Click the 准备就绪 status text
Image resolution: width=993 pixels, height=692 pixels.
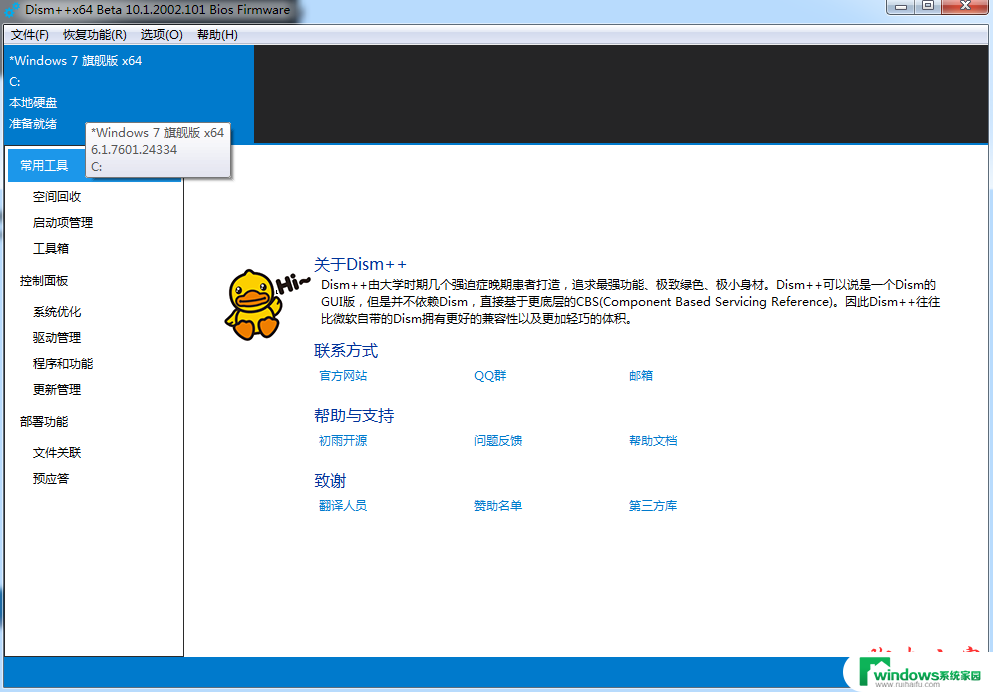(33, 123)
